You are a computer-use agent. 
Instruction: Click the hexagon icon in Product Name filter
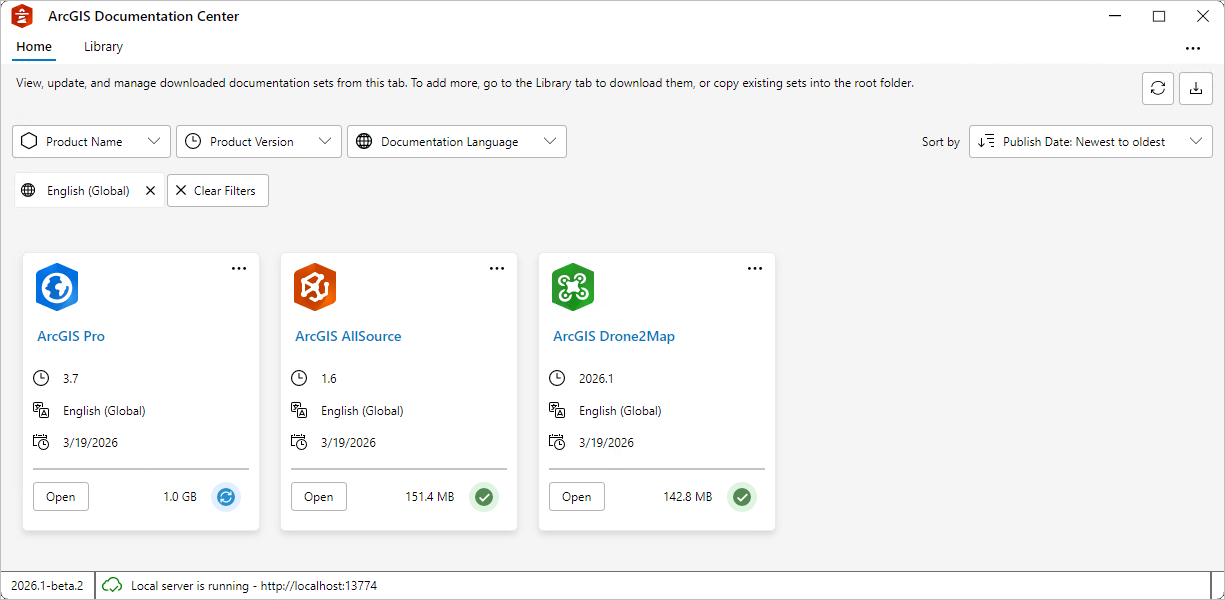(29, 141)
